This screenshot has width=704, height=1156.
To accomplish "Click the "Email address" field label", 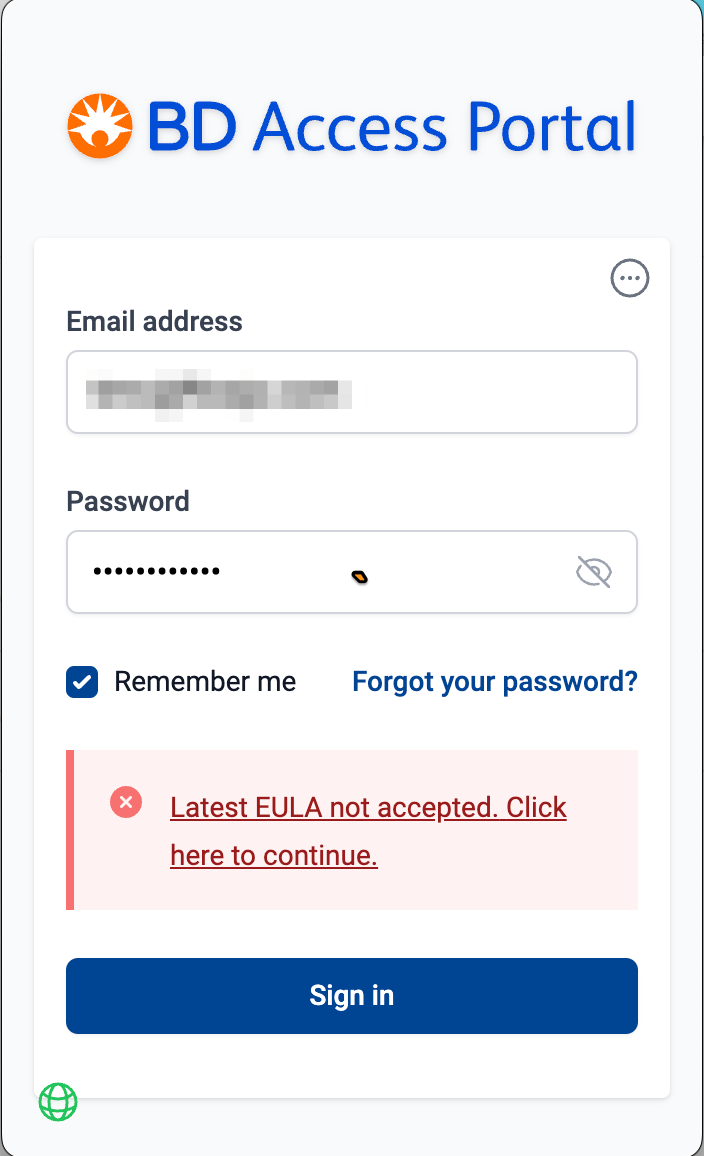I will tap(154, 321).
